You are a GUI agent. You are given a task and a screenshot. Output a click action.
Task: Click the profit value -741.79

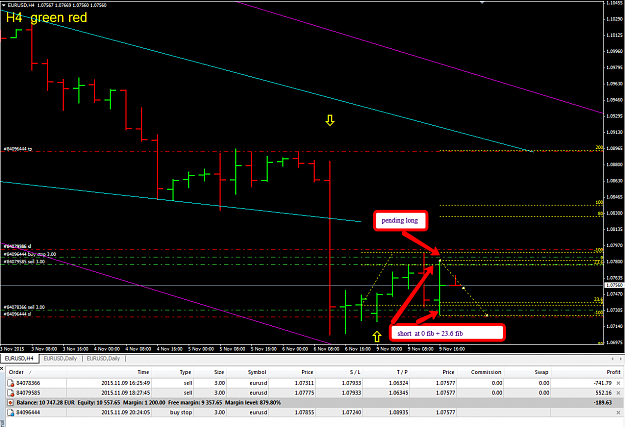click(602, 383)
